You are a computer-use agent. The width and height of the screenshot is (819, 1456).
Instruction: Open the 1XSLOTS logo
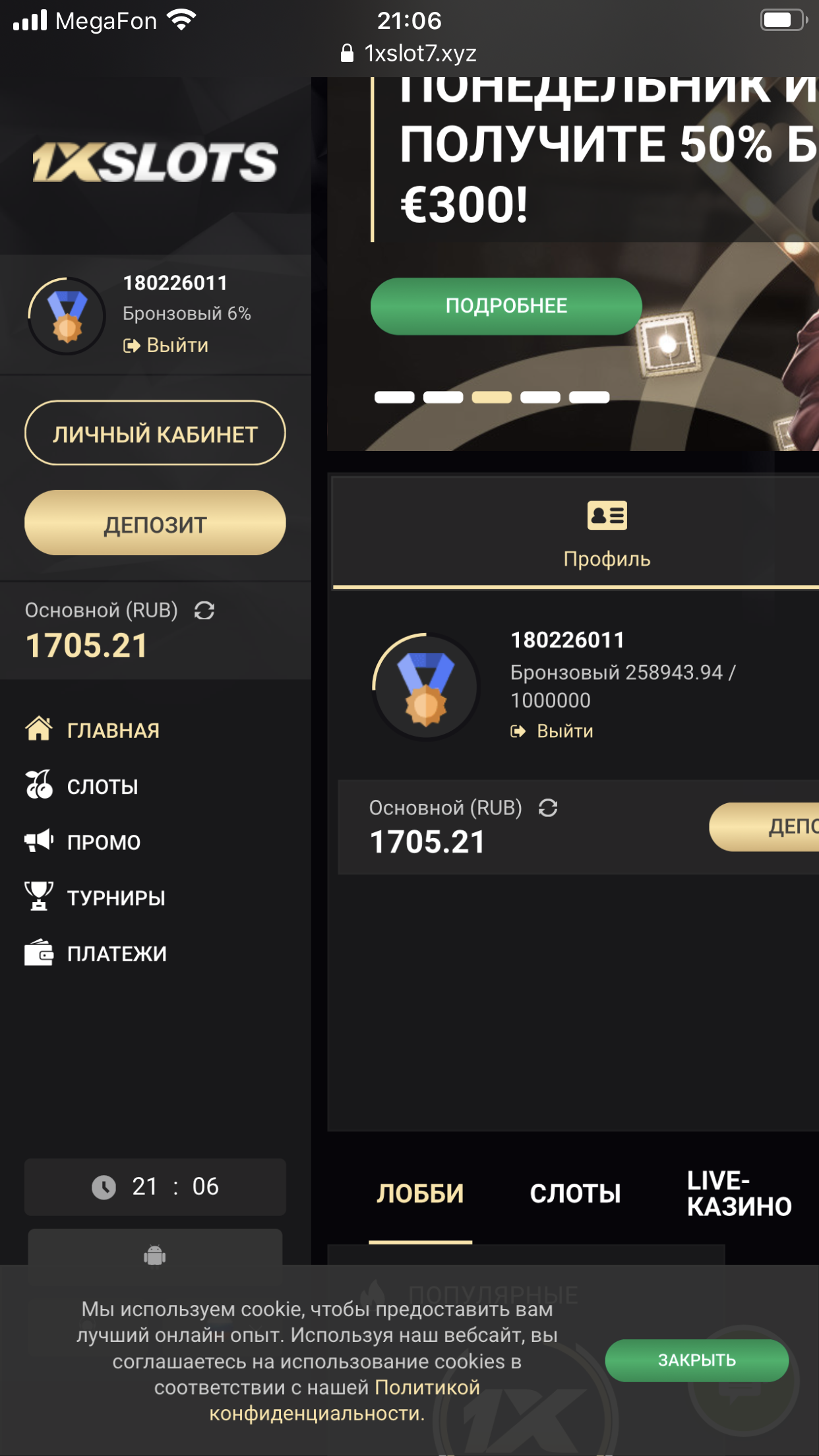tap(155, 162)
